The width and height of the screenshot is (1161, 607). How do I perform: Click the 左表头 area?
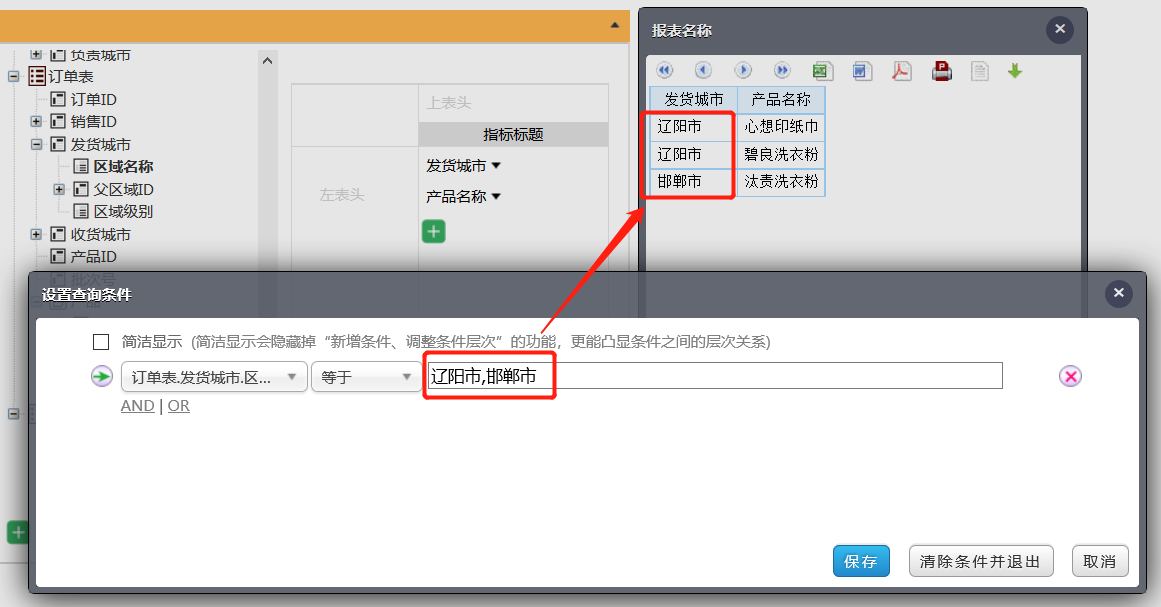(x=342, y=195)
